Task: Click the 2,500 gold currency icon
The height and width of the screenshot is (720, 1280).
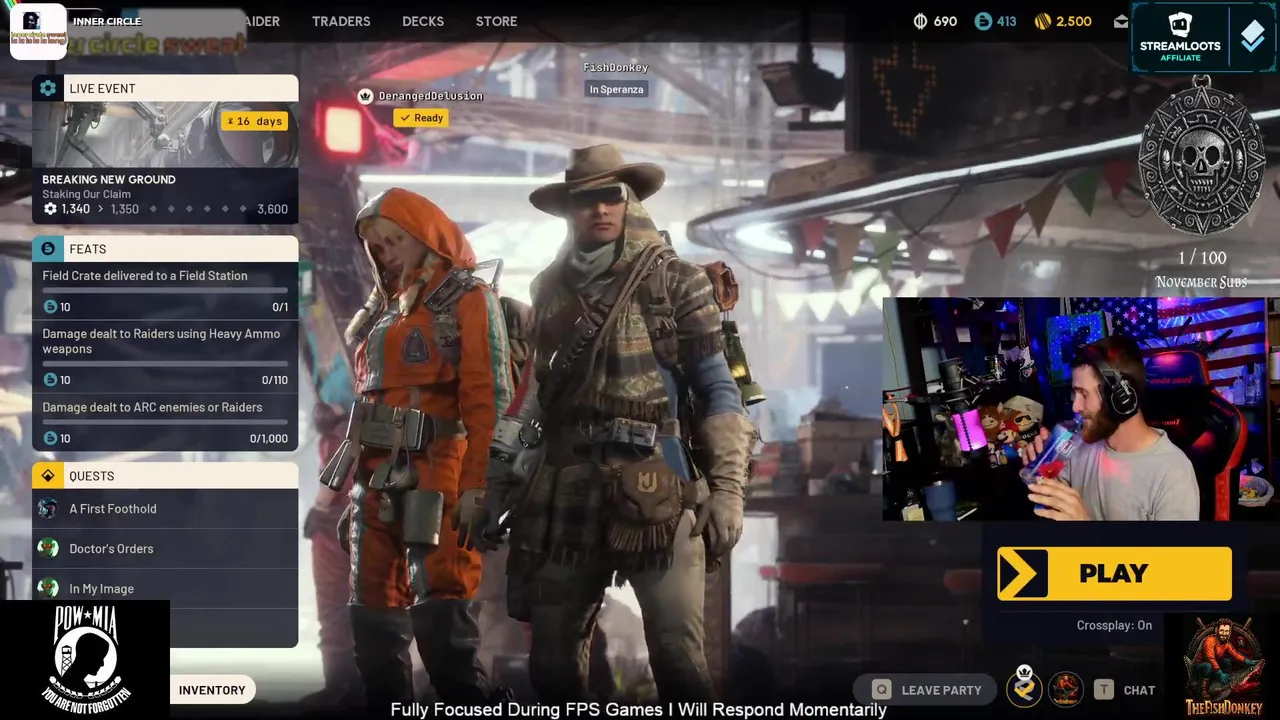Action: click(x=1043, y=21)
